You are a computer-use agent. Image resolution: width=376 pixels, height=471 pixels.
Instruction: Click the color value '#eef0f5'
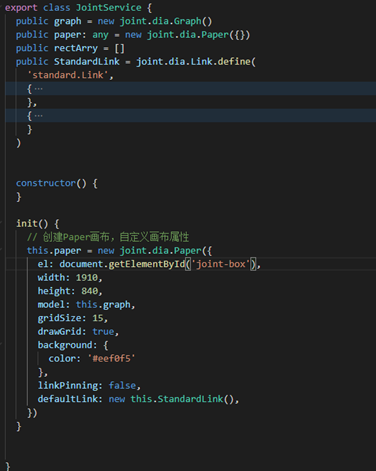pos(111,359)
